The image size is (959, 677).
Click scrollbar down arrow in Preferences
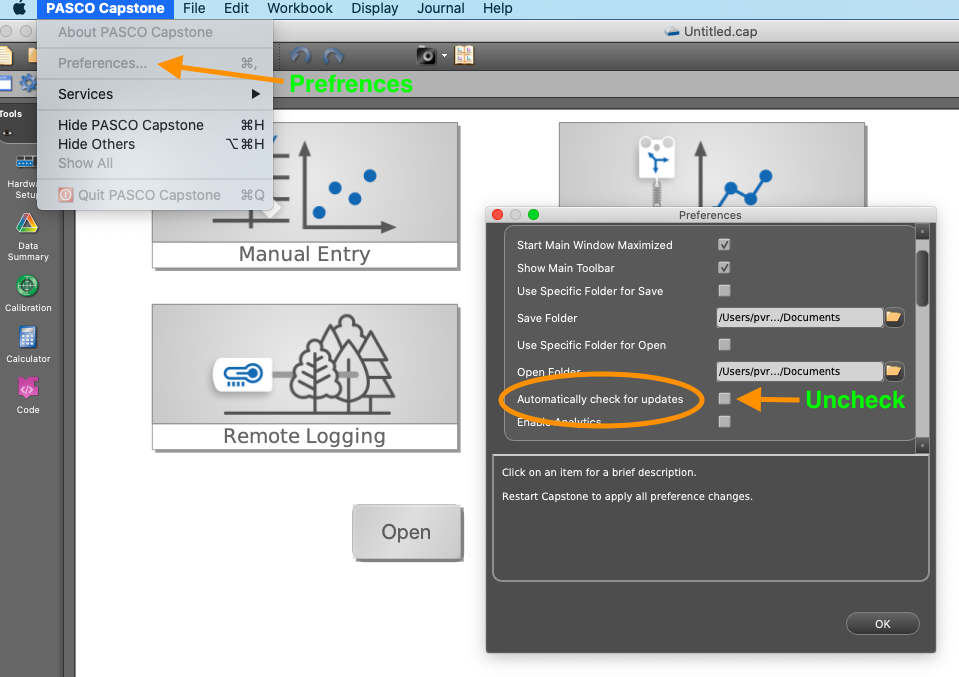coord(922,445)
